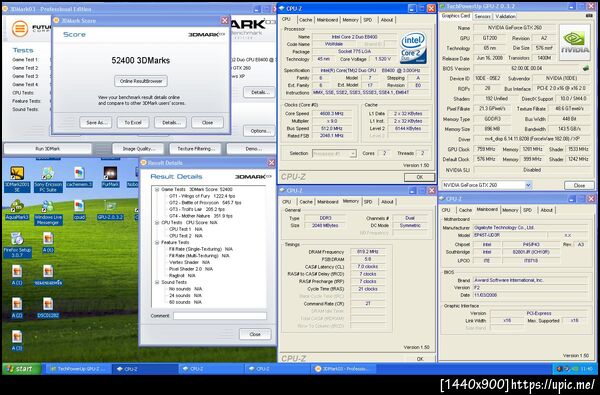This screenshot has width=600, height=395.
Task: Click the DRAM Frequency value in CPU-Z
Action: click(368, 252)
